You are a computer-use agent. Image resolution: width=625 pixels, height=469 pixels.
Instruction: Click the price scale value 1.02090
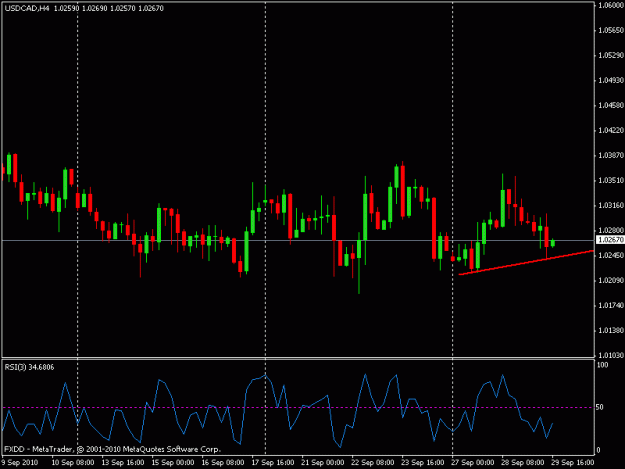611,281
